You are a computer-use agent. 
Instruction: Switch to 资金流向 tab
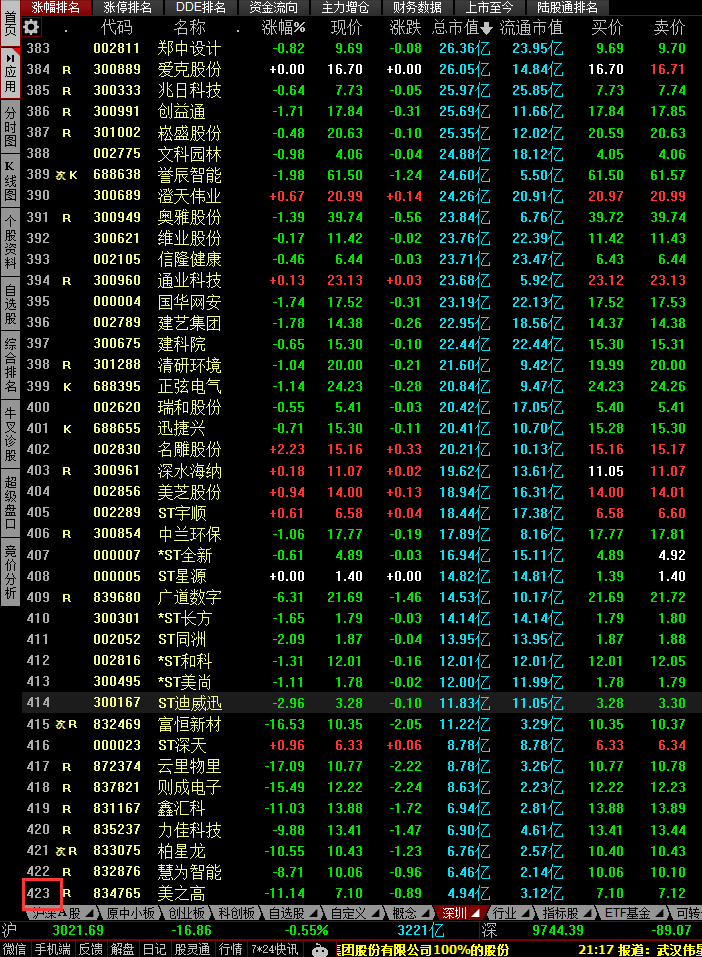[273, 7]
